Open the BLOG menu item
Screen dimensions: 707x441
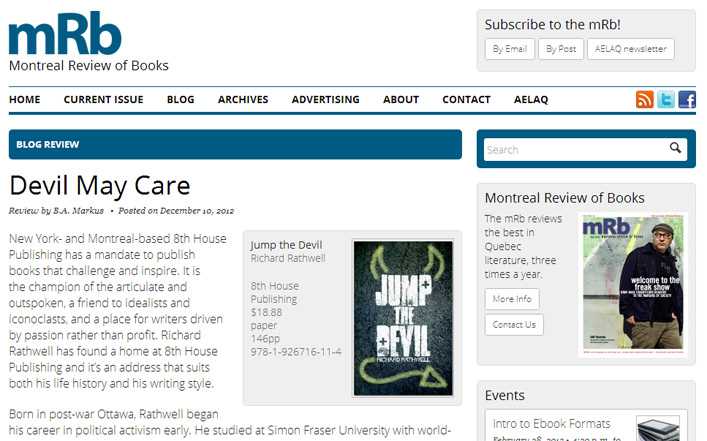pyautogui.click(x=180, y=100)
